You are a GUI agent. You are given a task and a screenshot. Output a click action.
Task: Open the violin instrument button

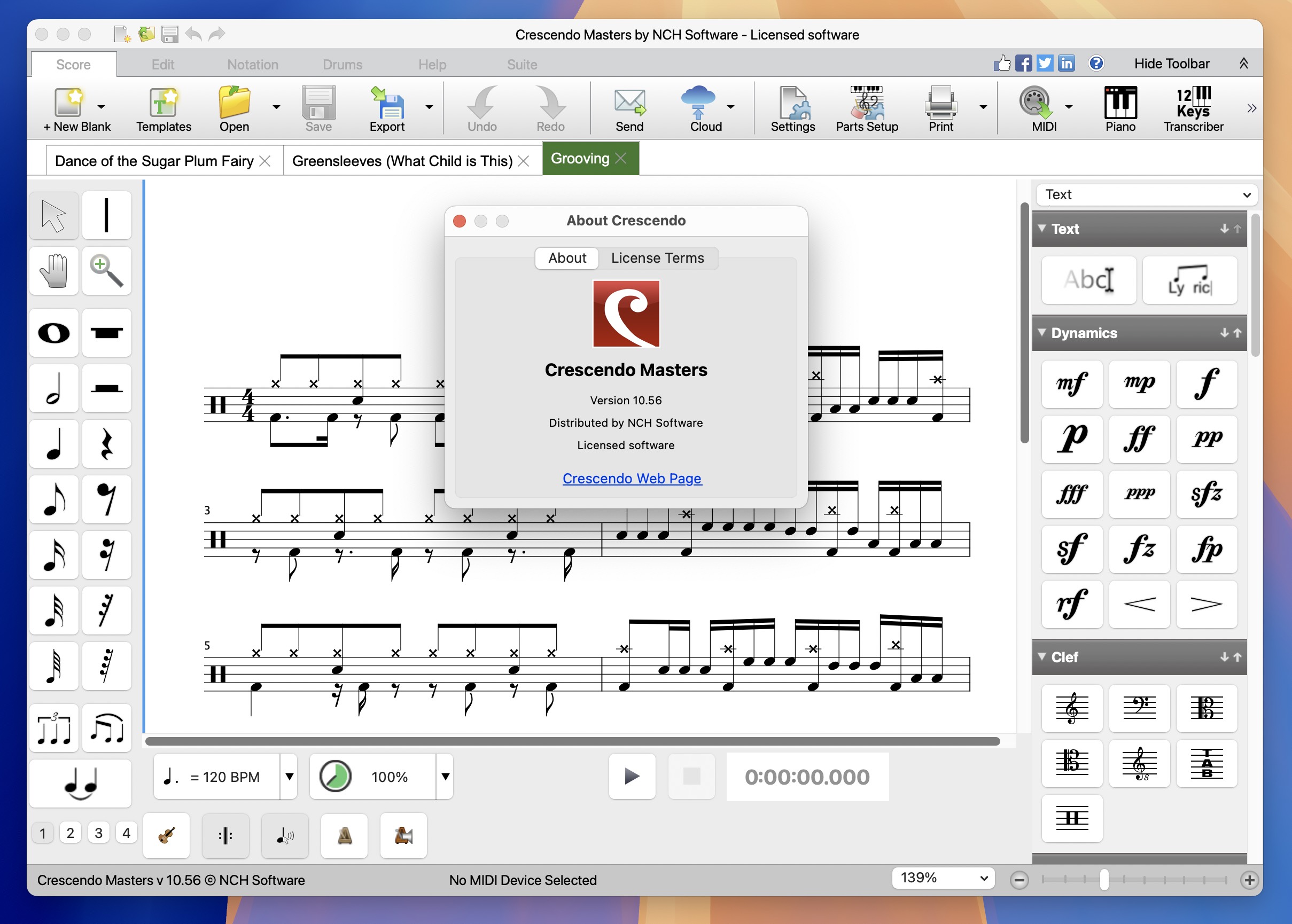point(166,835)
